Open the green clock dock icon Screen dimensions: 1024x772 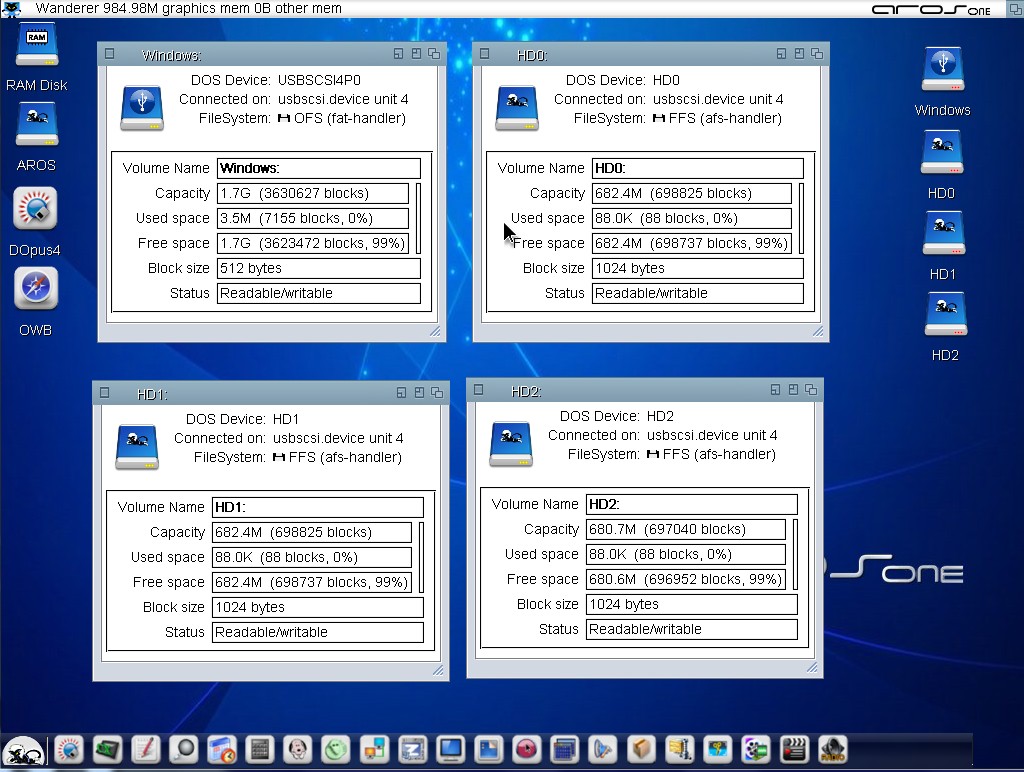pos(335,749)
